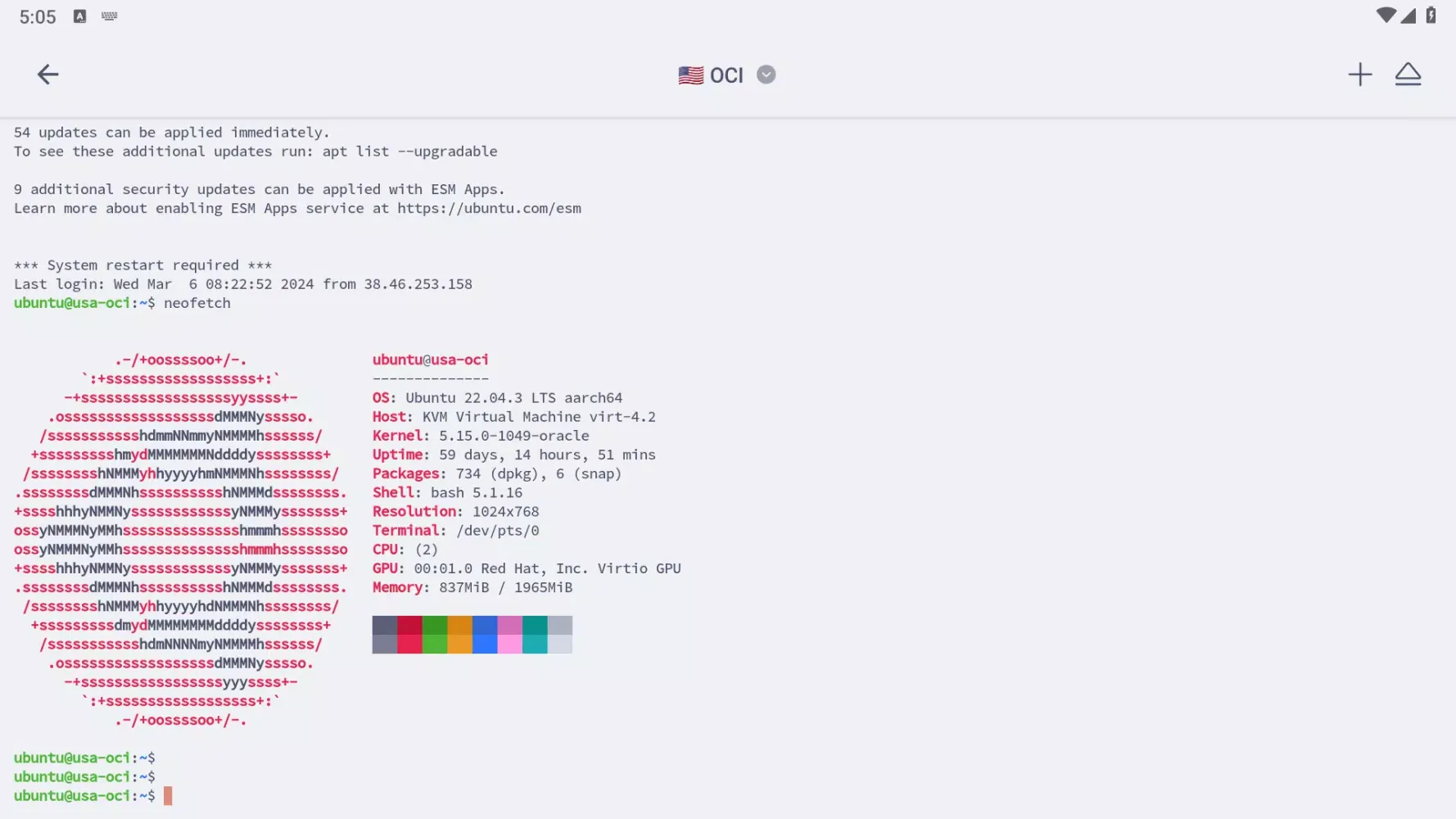This screenshot has height=819, width=1456.
Task: Open a new session with the plus icon
Action: [x=1359, y=75]
